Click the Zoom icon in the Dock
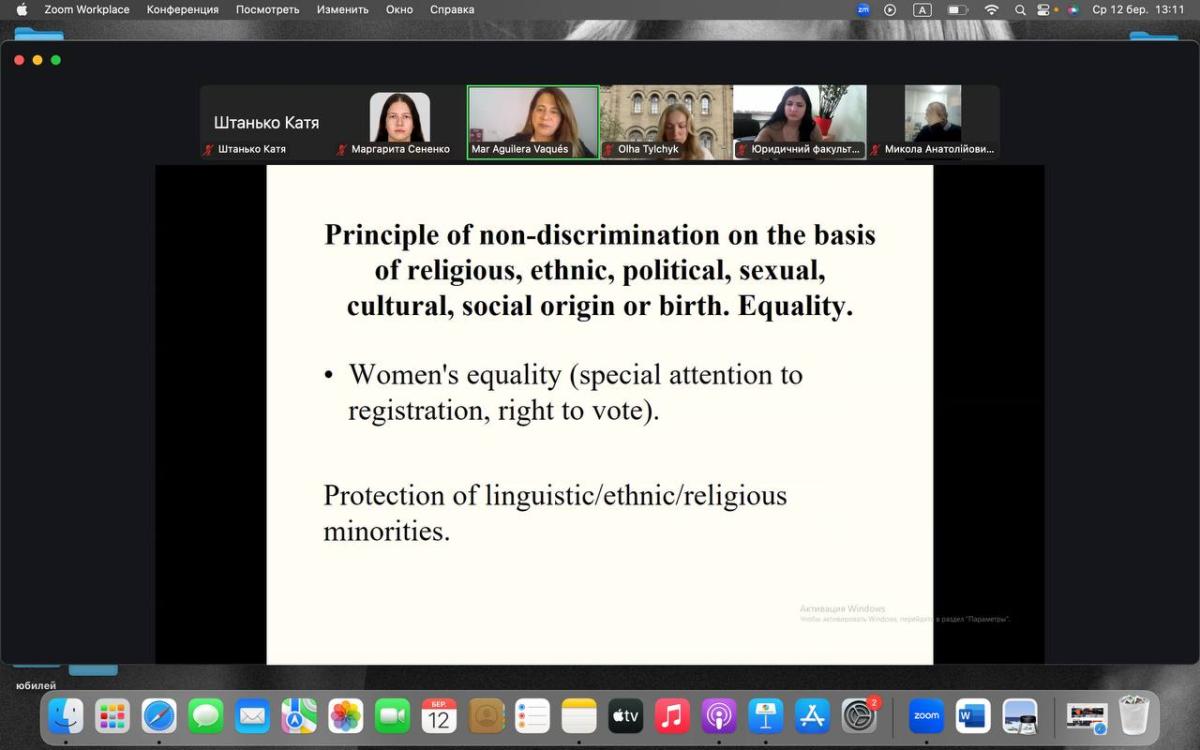This screenshot has height=750, width=1200. coord(926,716)
